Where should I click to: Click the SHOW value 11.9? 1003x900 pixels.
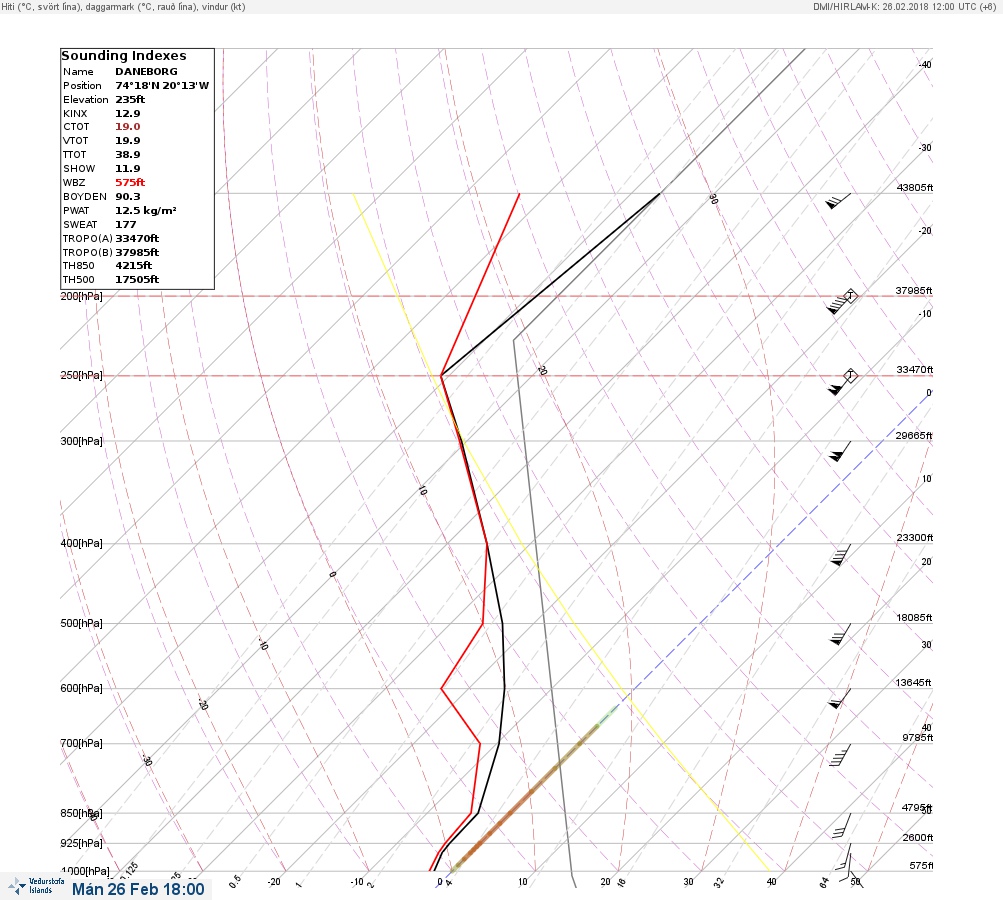[x=128, y=169]
